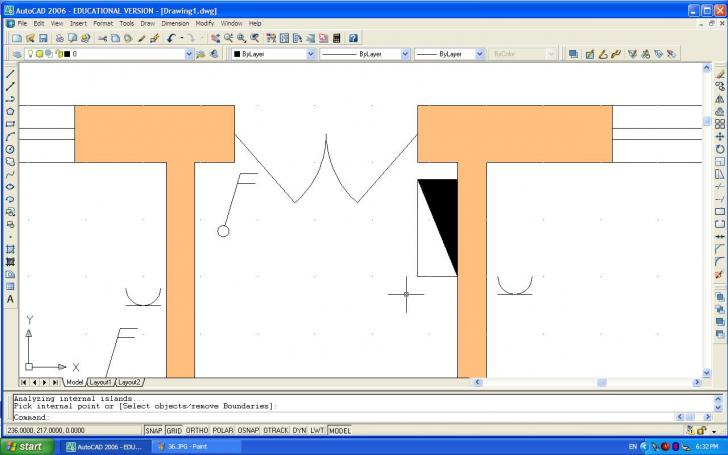The height and width of the screenshot is (455, 728).
Task: Select the Mirror tool in Modify toolbar
Action: pyautogui.click(x=720, y=99)
